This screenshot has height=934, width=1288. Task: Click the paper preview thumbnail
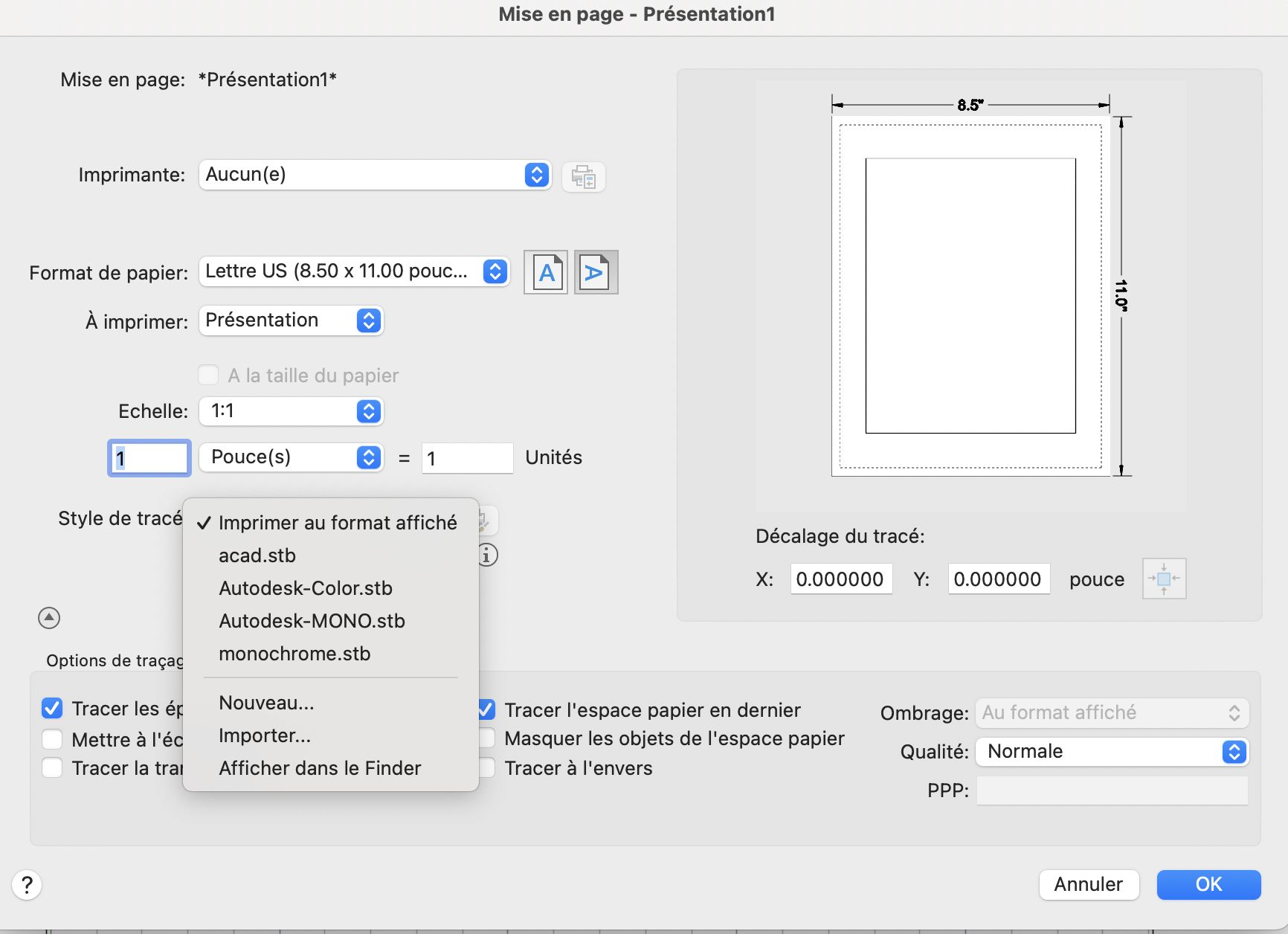point(970,296)
